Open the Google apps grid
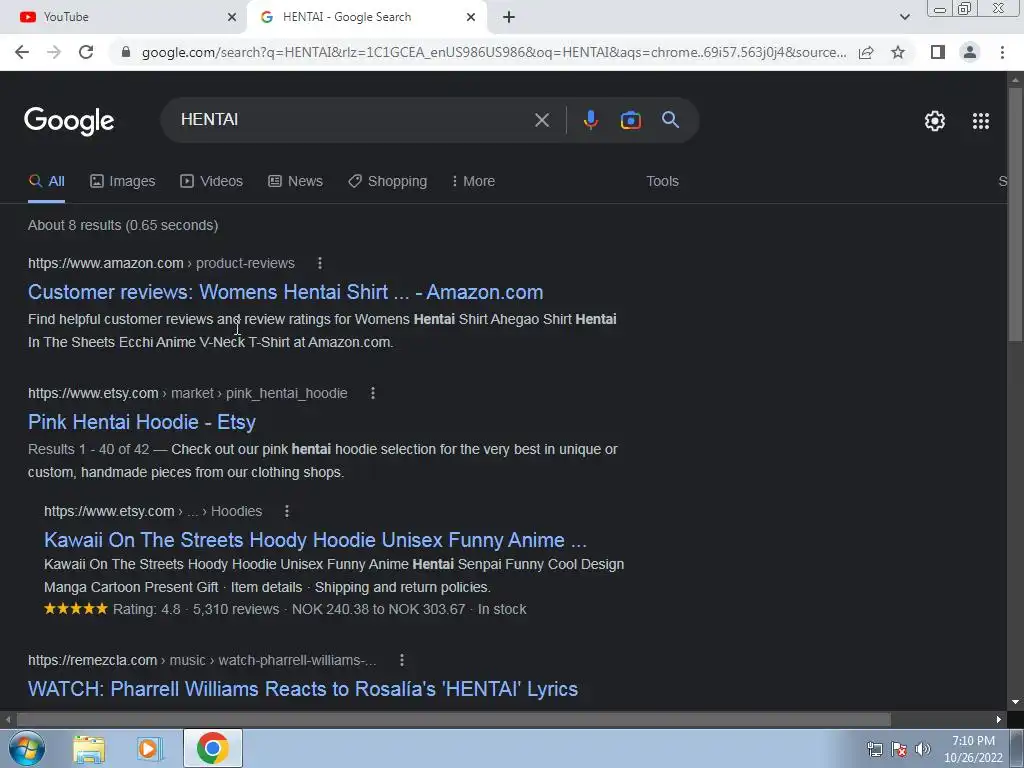1024x768 pixels. (980, 121)
